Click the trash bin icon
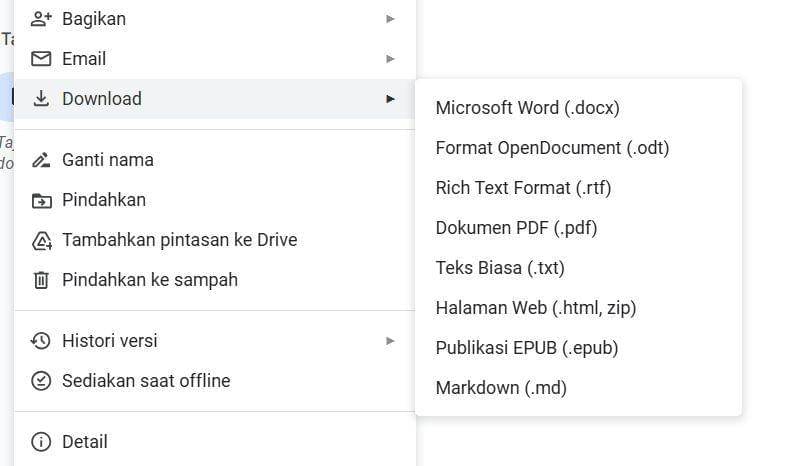The image size is (803, 466). click(41, 280)
